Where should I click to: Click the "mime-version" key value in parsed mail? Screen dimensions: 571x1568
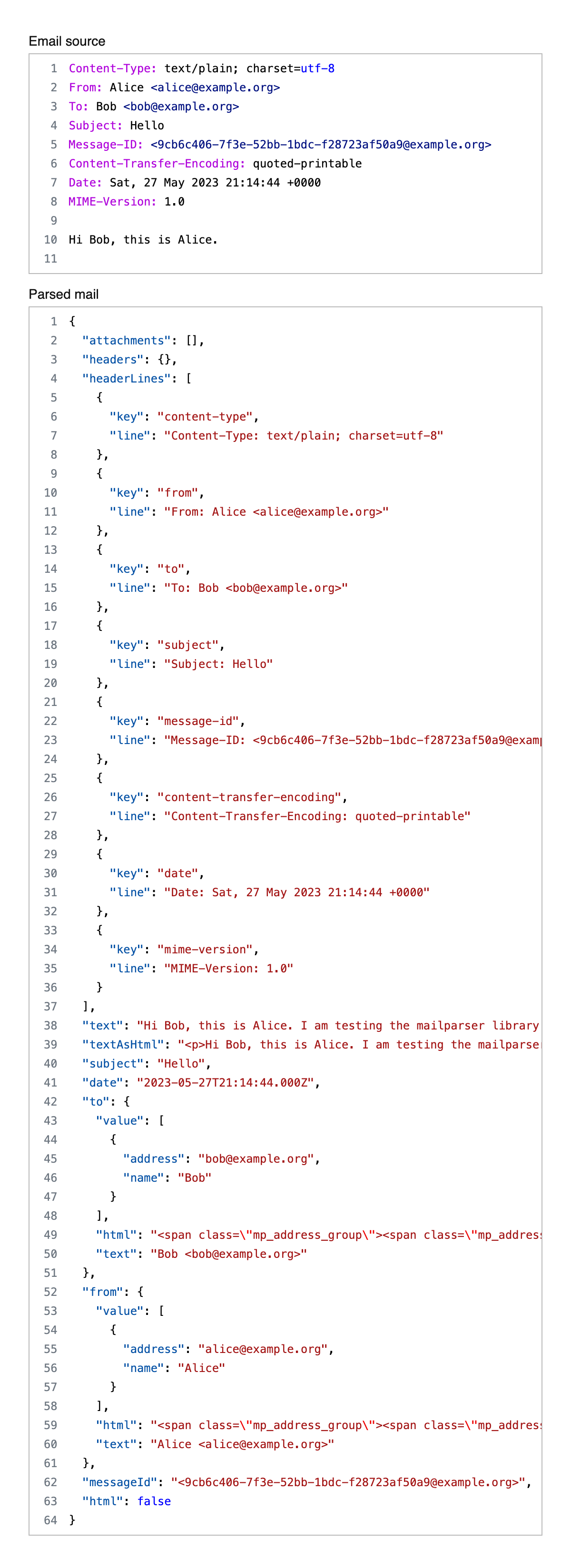click(x=205, y=950)
